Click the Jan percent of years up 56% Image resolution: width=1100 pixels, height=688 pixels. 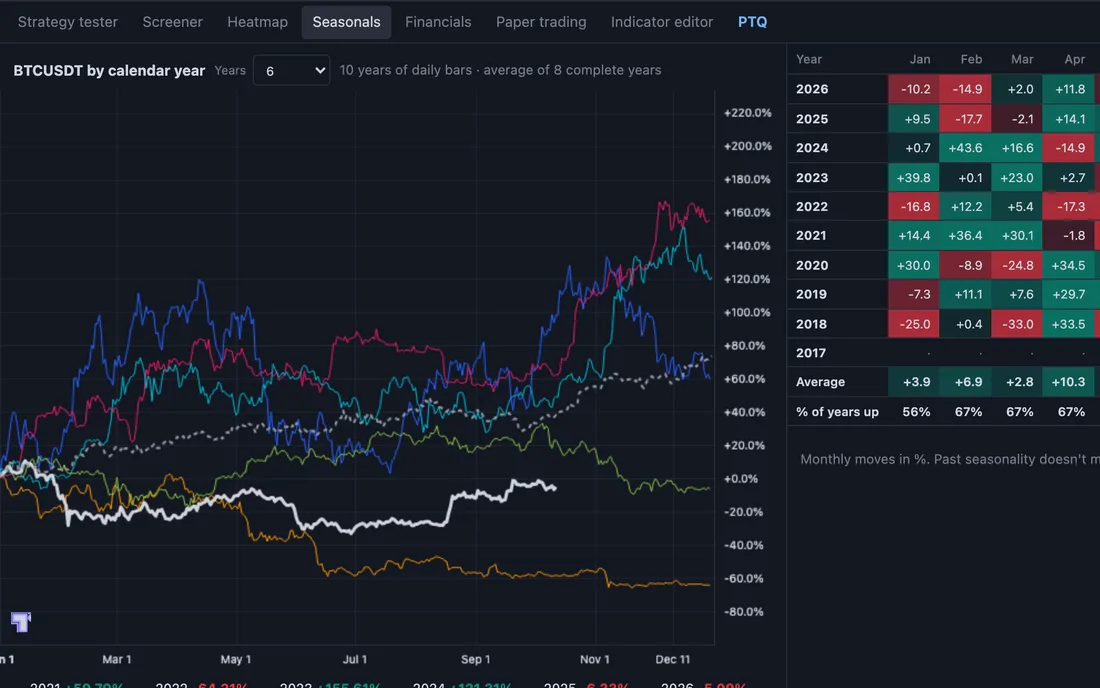pos(916,412)
